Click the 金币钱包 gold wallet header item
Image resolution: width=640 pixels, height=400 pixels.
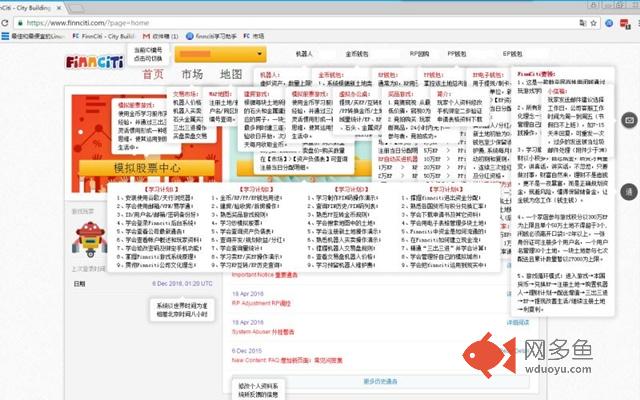pos(357,54)
